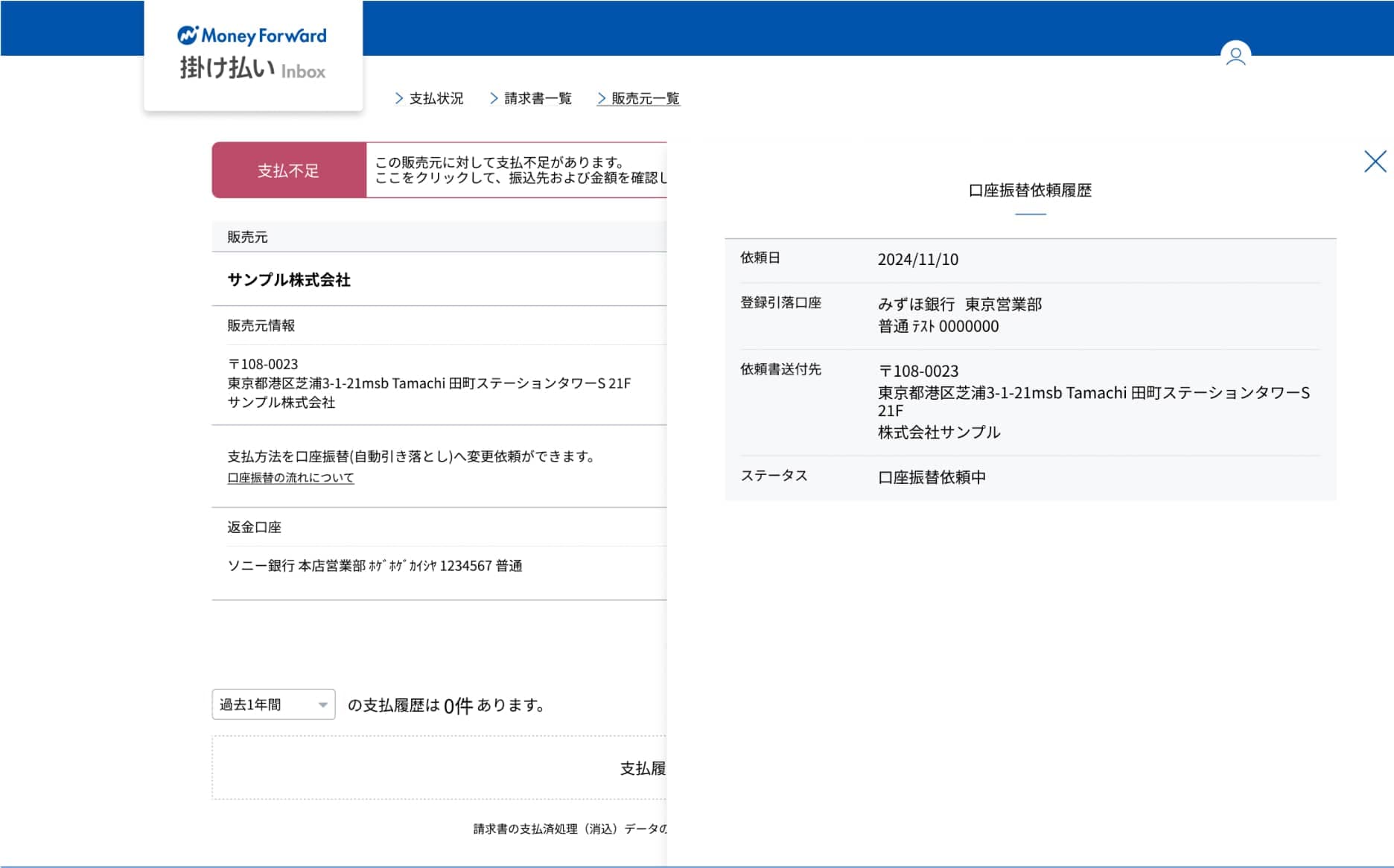1394x868 pixels.
Task: Click the chevron arrow before 請求書一覧
Action: click(x=494, y=98)
